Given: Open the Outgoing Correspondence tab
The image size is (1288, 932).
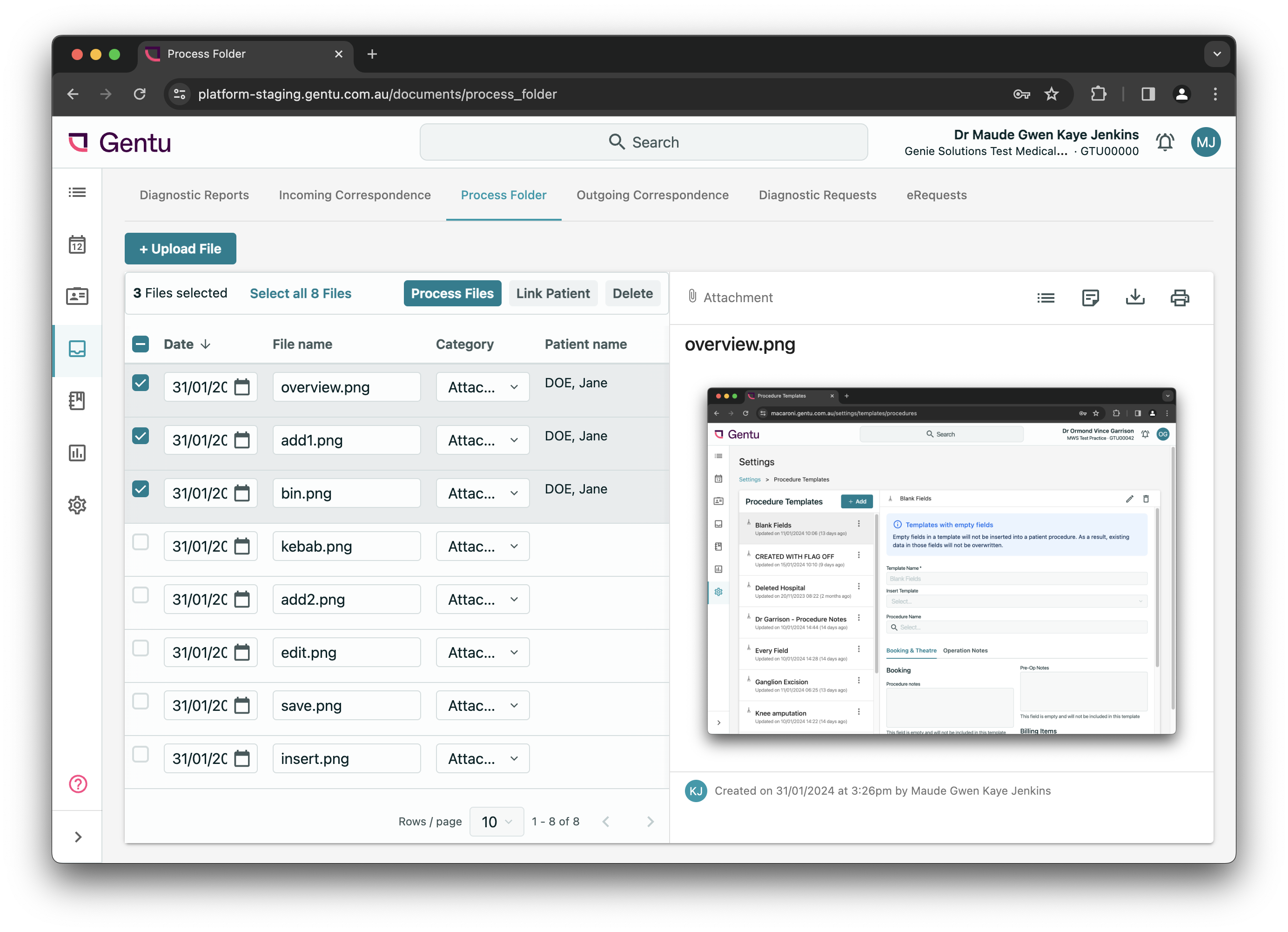Looking at the screenshot, I should [x=652, y=195].
